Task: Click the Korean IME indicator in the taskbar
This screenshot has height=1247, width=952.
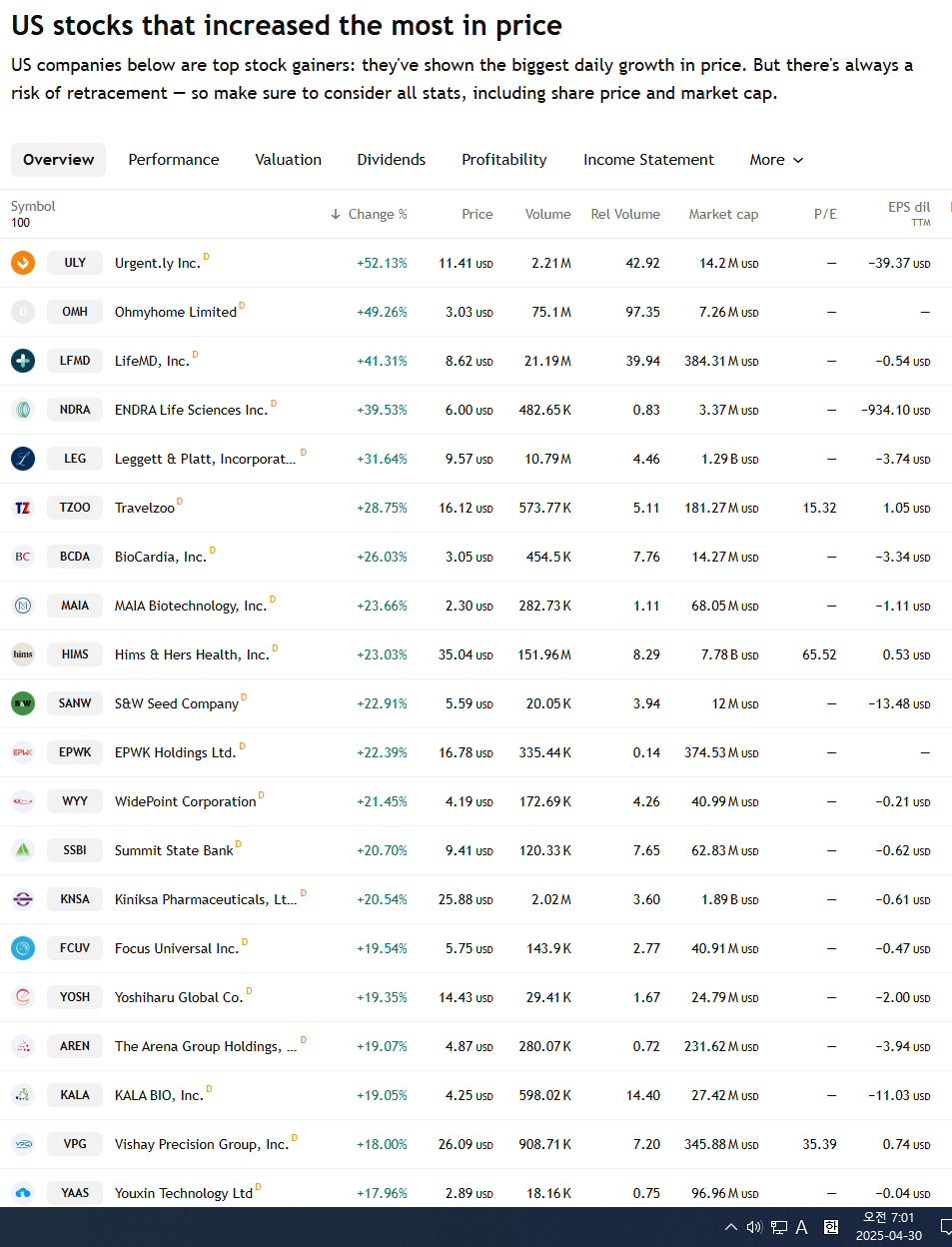Action: click(x=831, y=1227)
